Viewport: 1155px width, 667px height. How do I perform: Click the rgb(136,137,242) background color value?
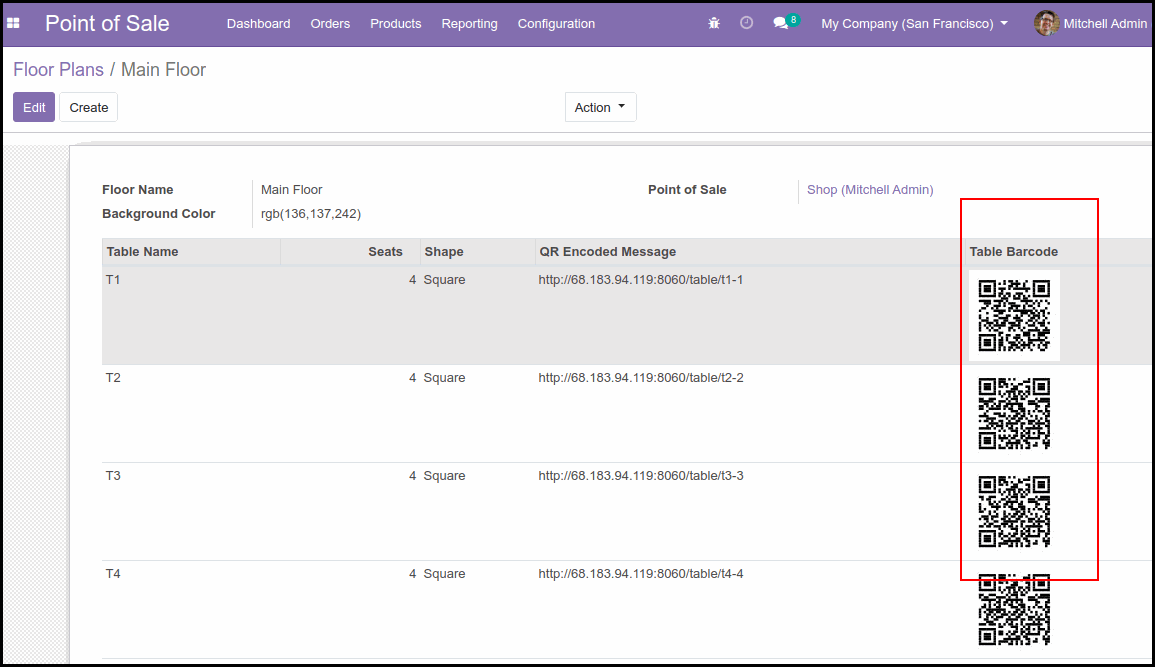pos(311,214)
